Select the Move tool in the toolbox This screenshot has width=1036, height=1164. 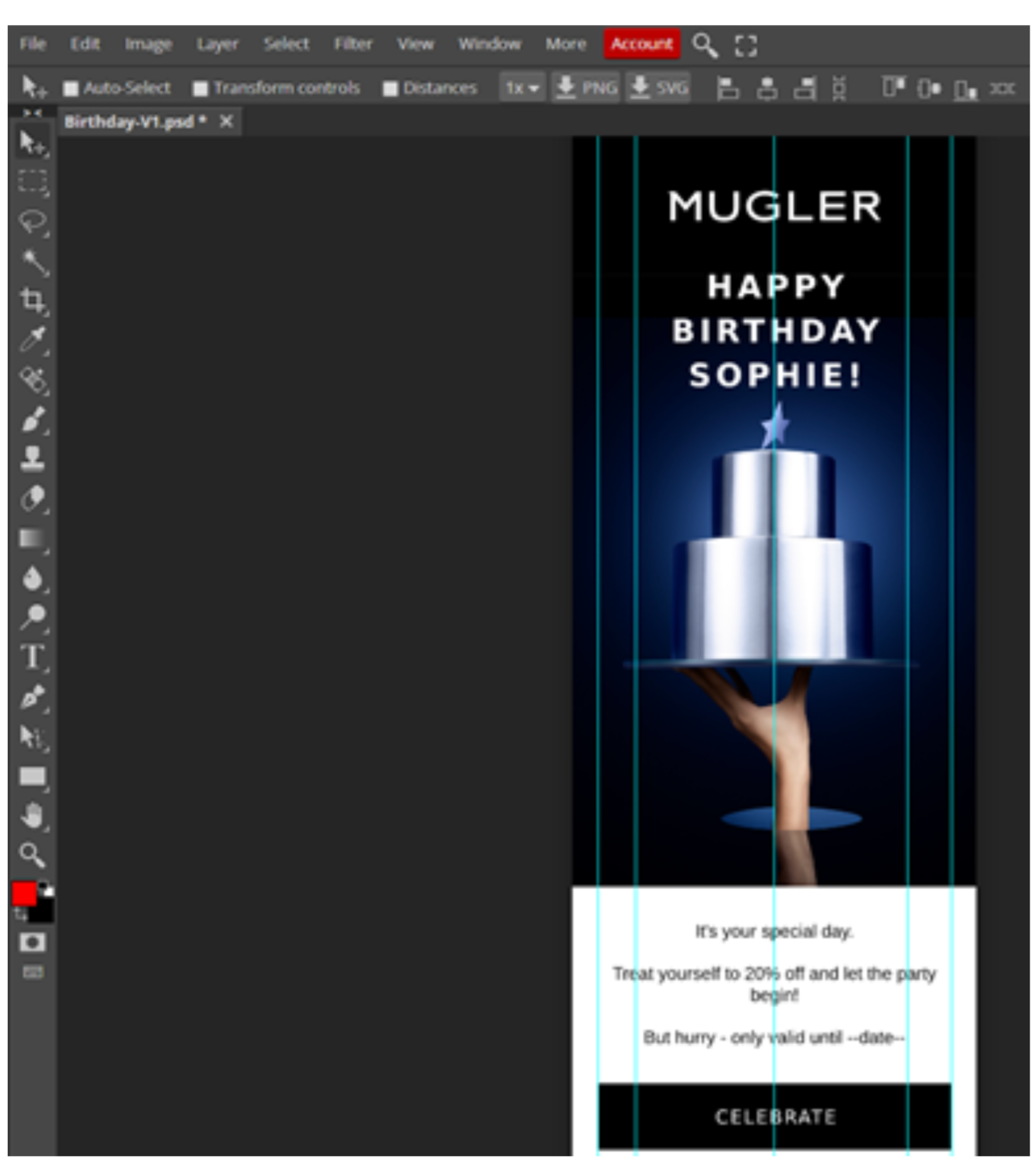tap(32, 143)
